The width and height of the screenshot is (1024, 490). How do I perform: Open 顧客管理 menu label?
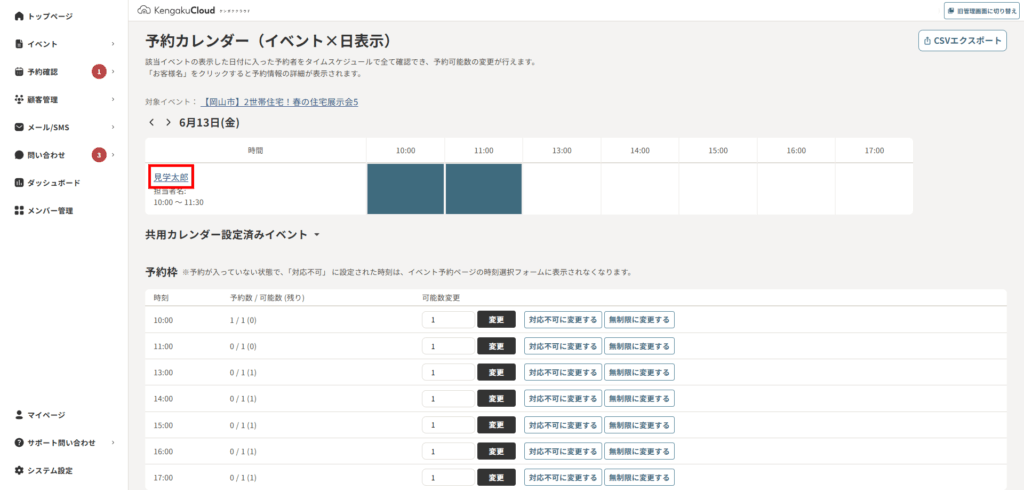coord(42,99)
